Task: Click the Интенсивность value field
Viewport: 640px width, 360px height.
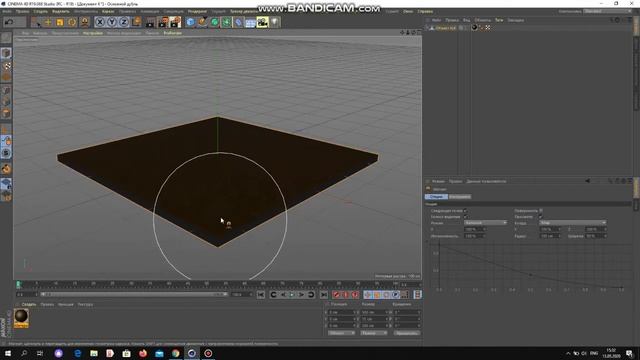Action: click(x=474, y=236)
